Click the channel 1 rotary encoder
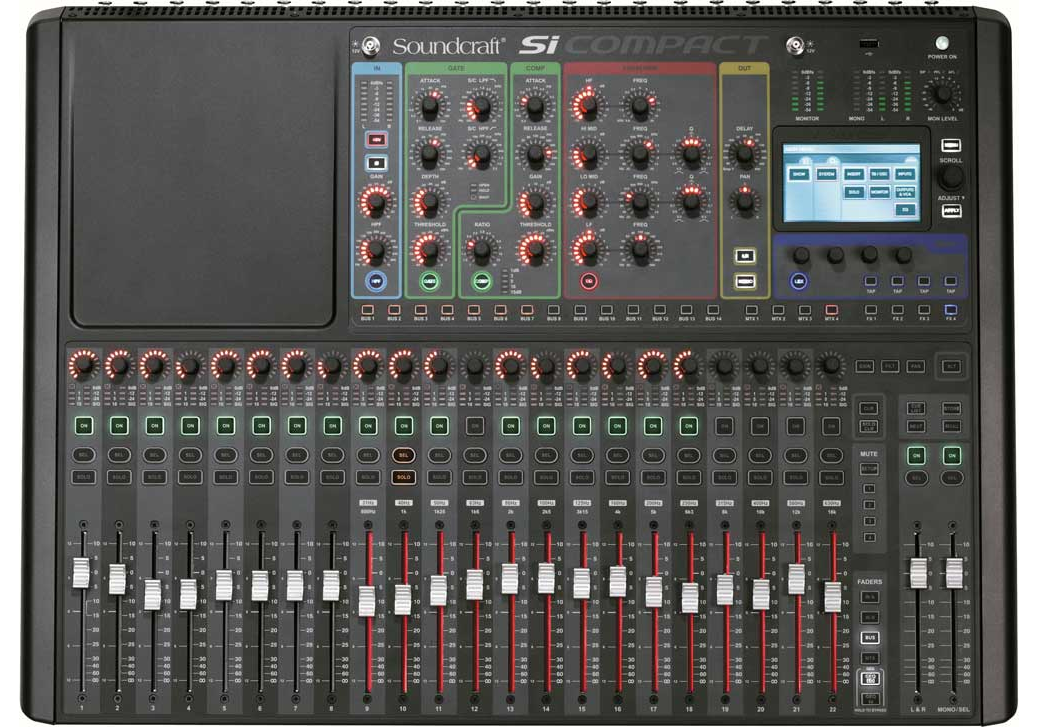This screenshot has height=727, width=1039. [83, 365]
